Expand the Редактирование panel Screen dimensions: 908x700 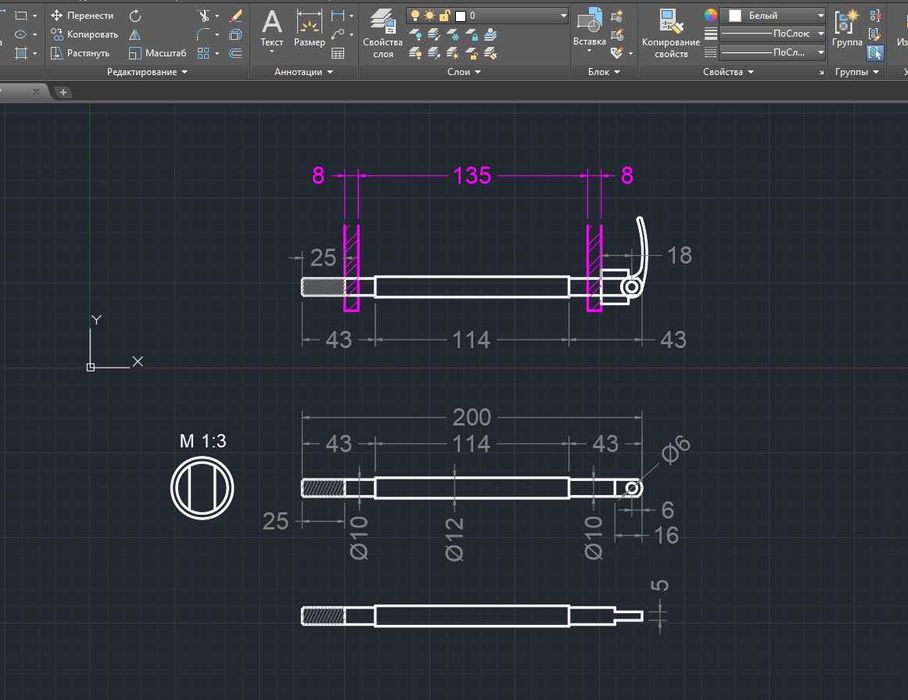[147, 72]
